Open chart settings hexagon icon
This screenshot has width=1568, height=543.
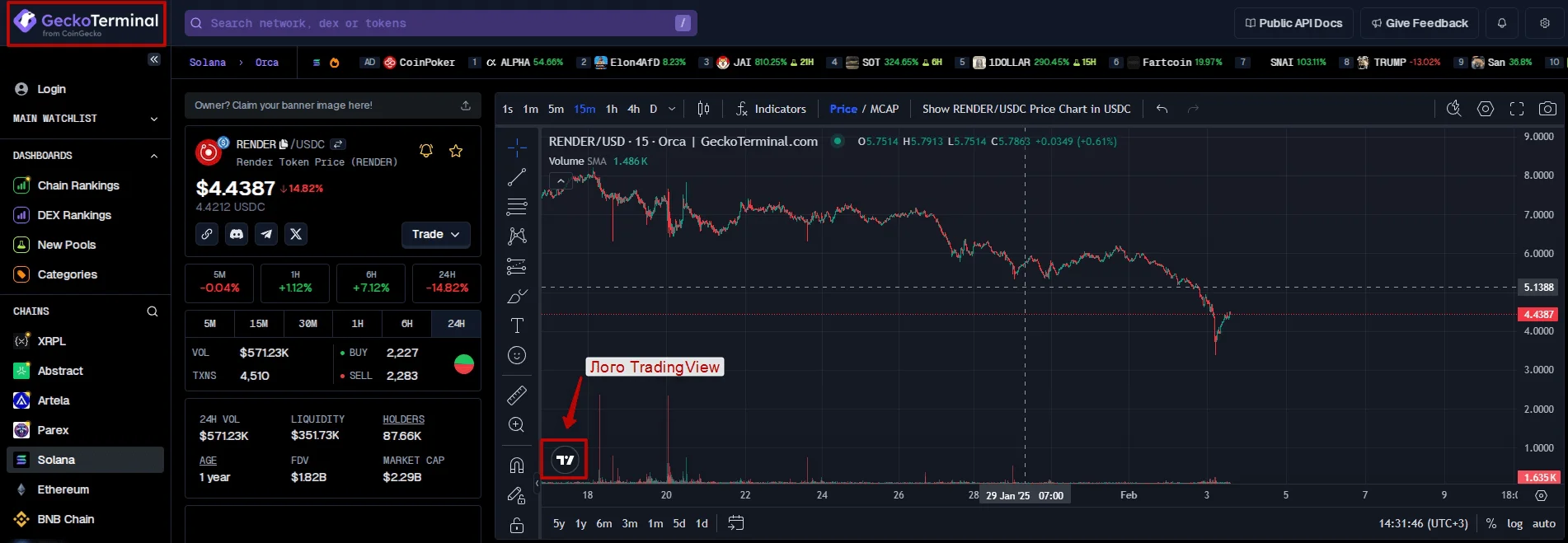[x=1486, y=109]
